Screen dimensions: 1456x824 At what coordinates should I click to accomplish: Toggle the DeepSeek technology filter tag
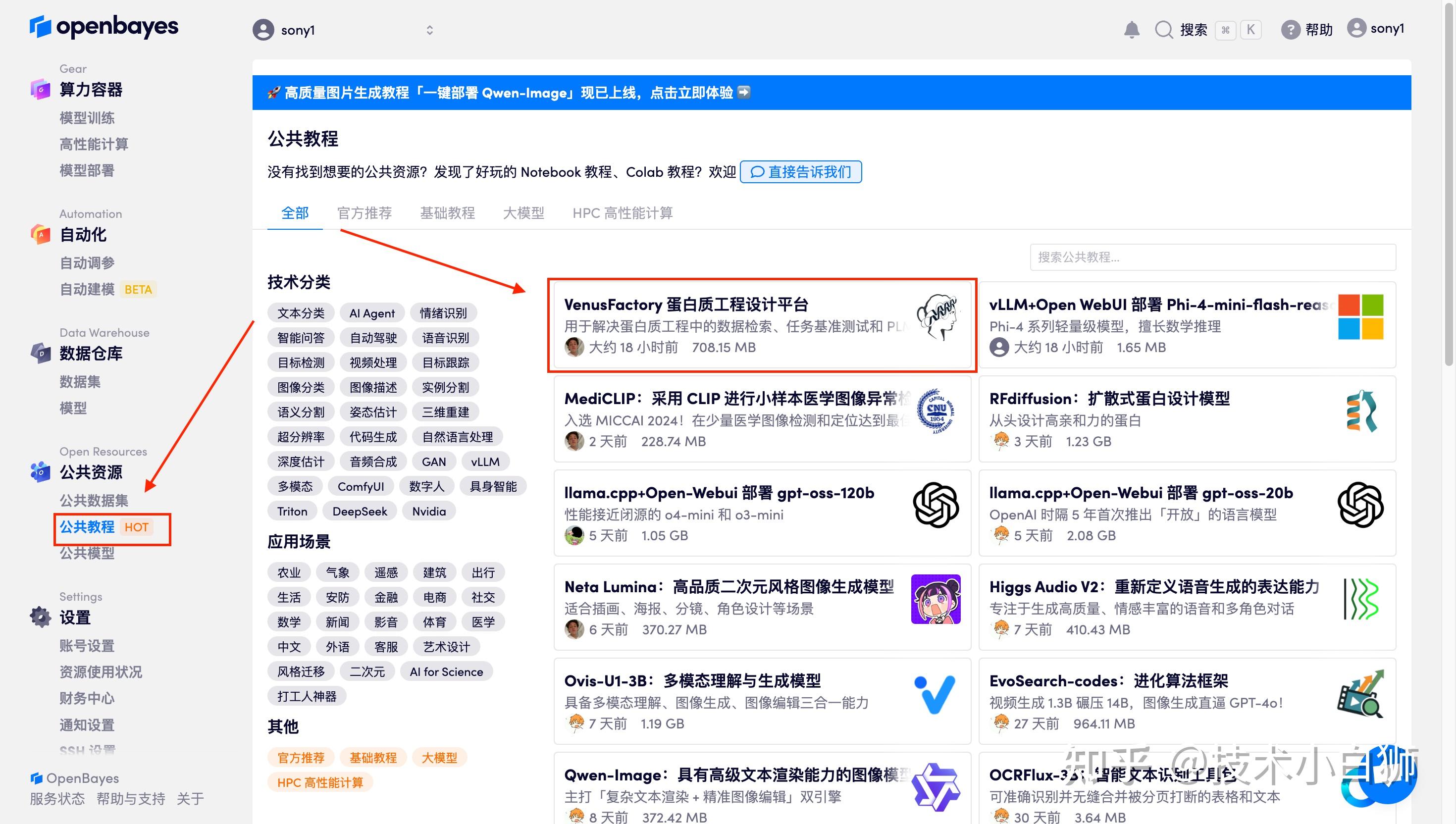pyautogui.click(x=360, y=511)
